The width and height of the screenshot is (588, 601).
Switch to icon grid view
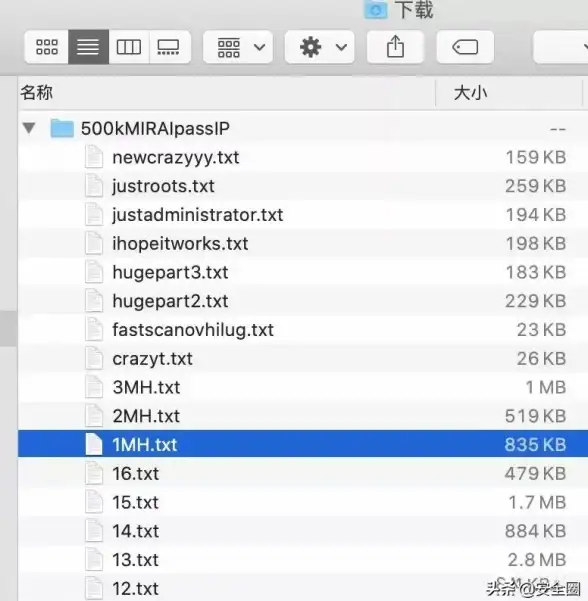(46, 47)
